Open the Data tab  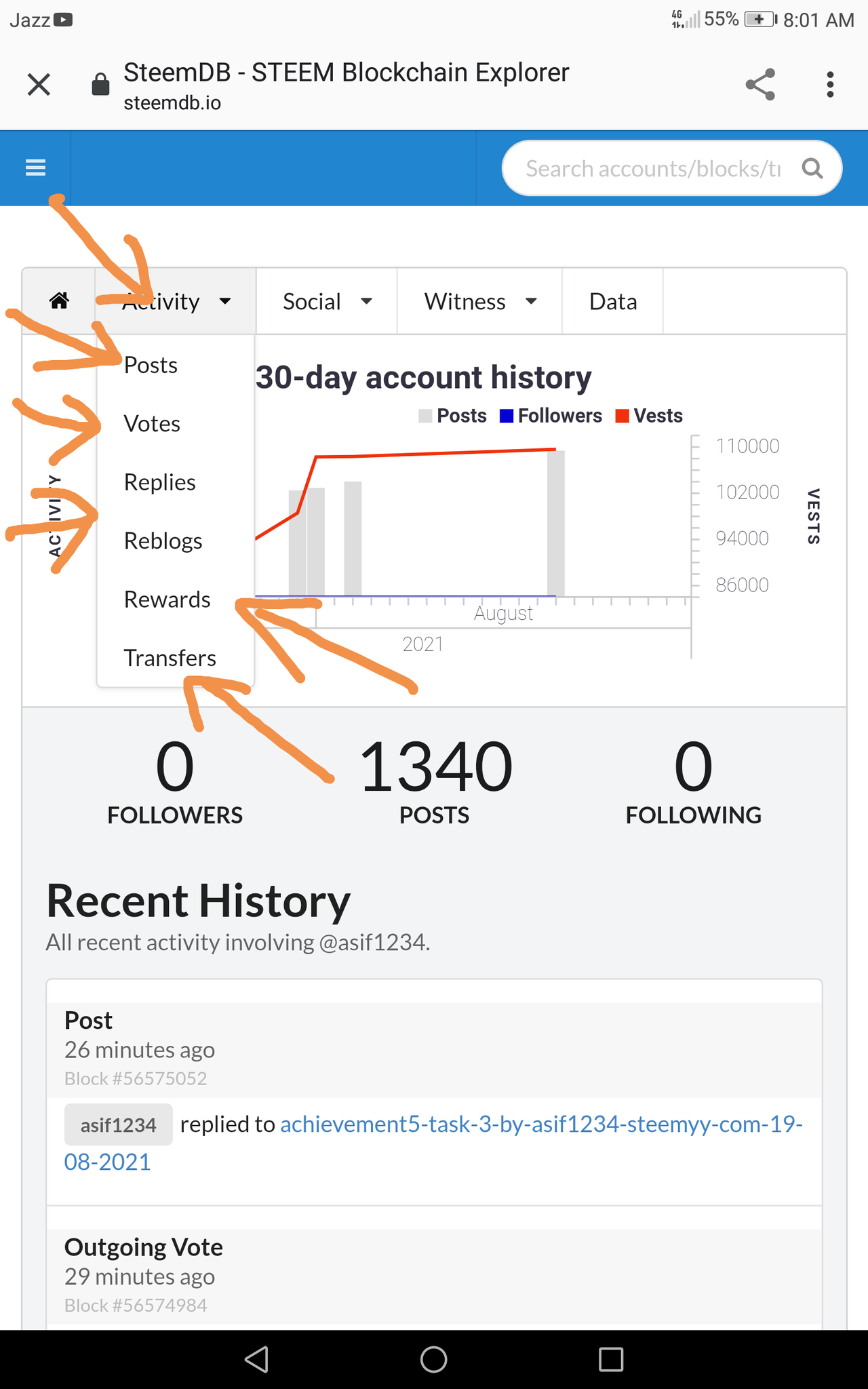pyautogui.click(x=613, y=301)
